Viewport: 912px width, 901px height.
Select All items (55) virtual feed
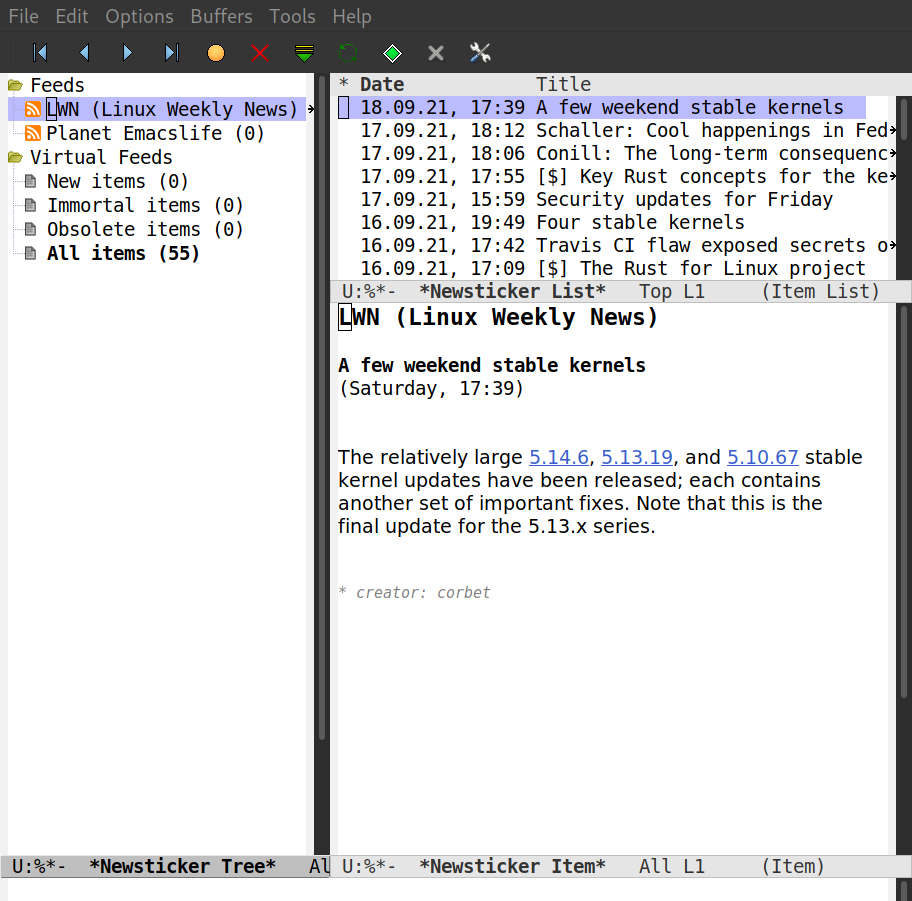pos(123,252)
